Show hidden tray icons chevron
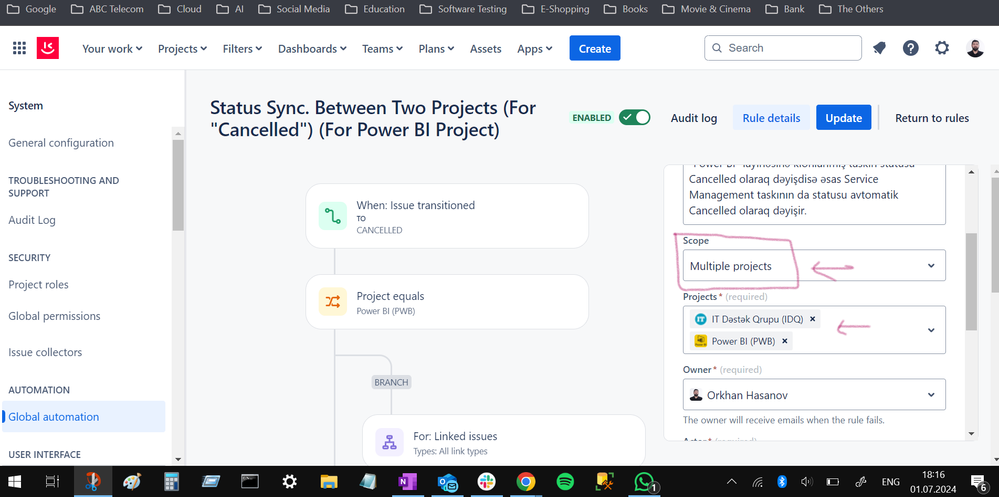This screenshot has width=999, height=497. [731, 482]
